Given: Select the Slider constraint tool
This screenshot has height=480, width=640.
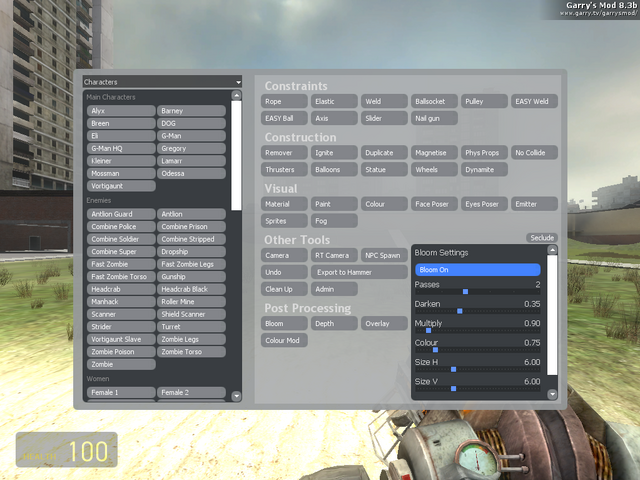Looking at the screenshot, I should pyautogui.click(x=384, y=118).
